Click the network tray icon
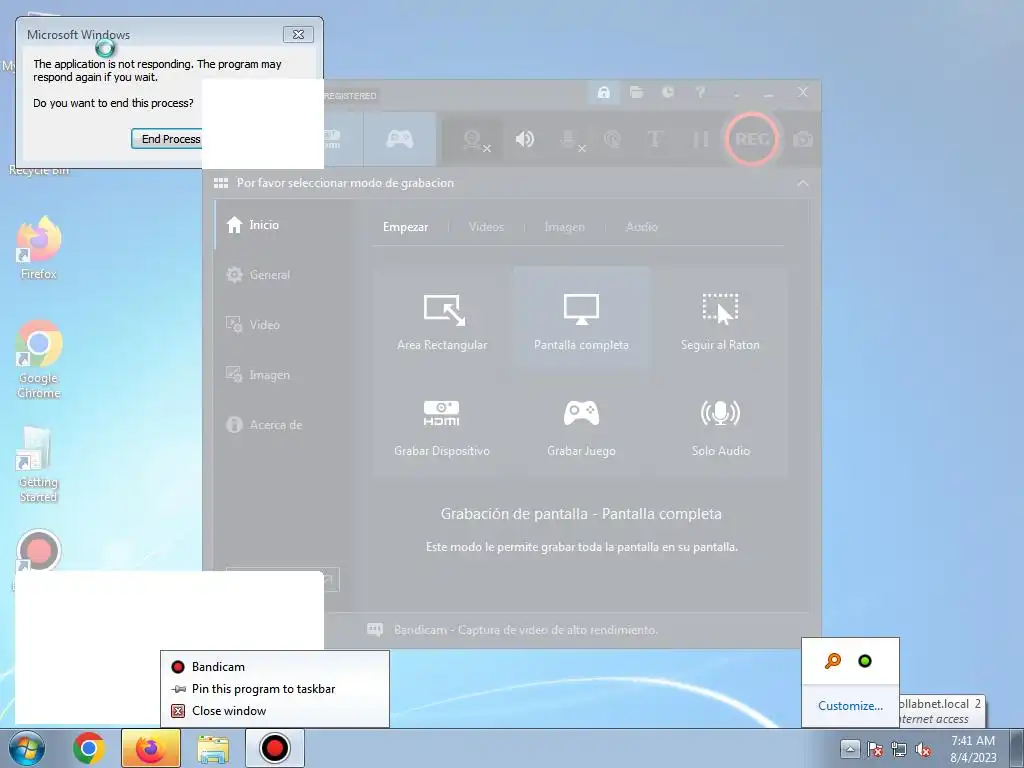 (x=899, y=750)
